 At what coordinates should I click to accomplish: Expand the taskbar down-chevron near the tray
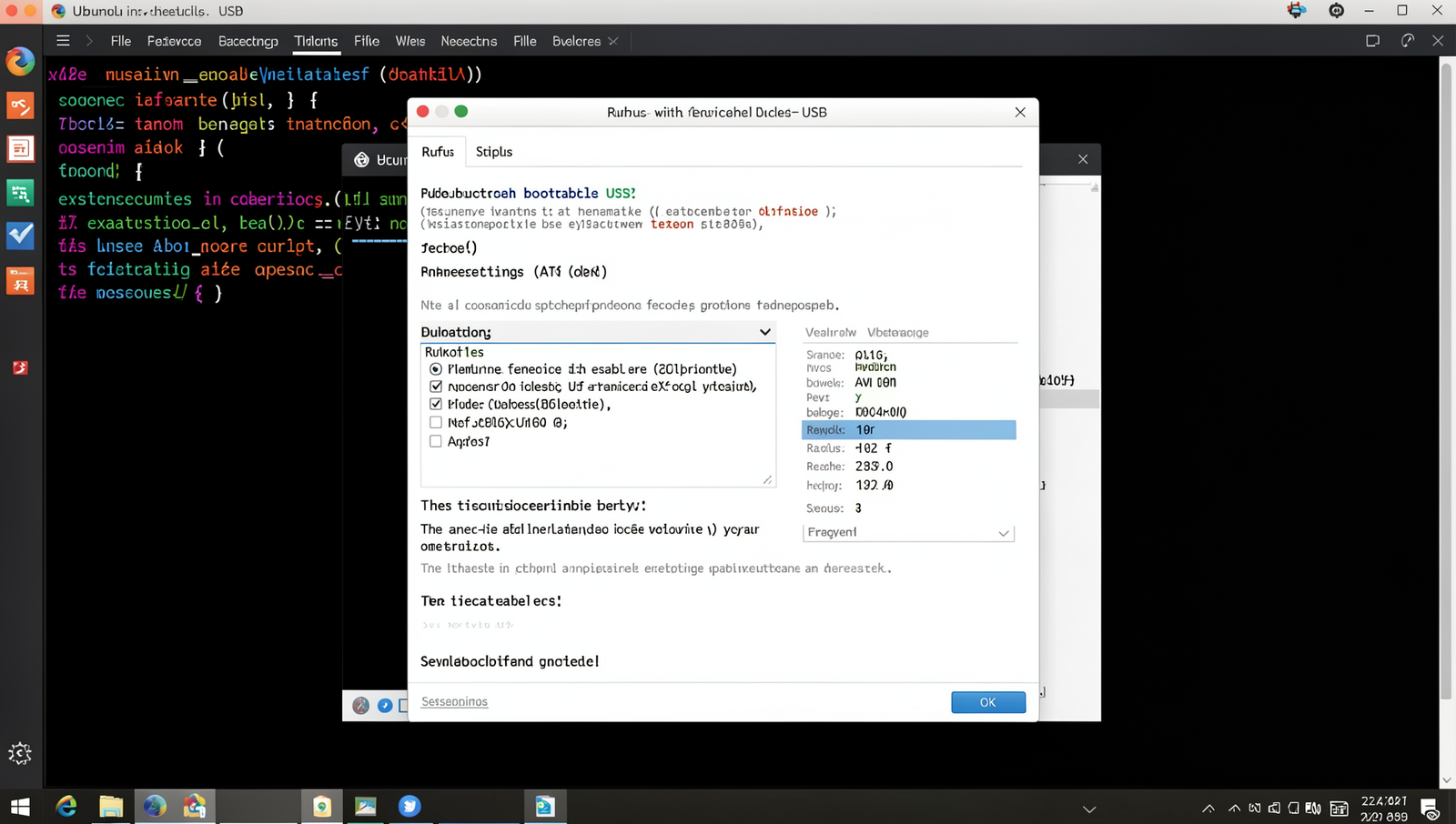1089,809
